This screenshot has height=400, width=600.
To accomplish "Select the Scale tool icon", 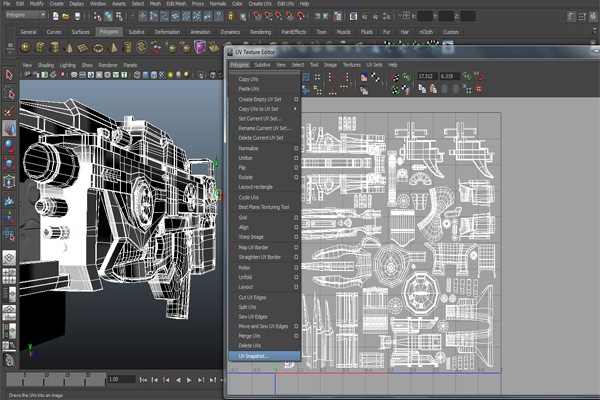I will click(x=9, y=163).
